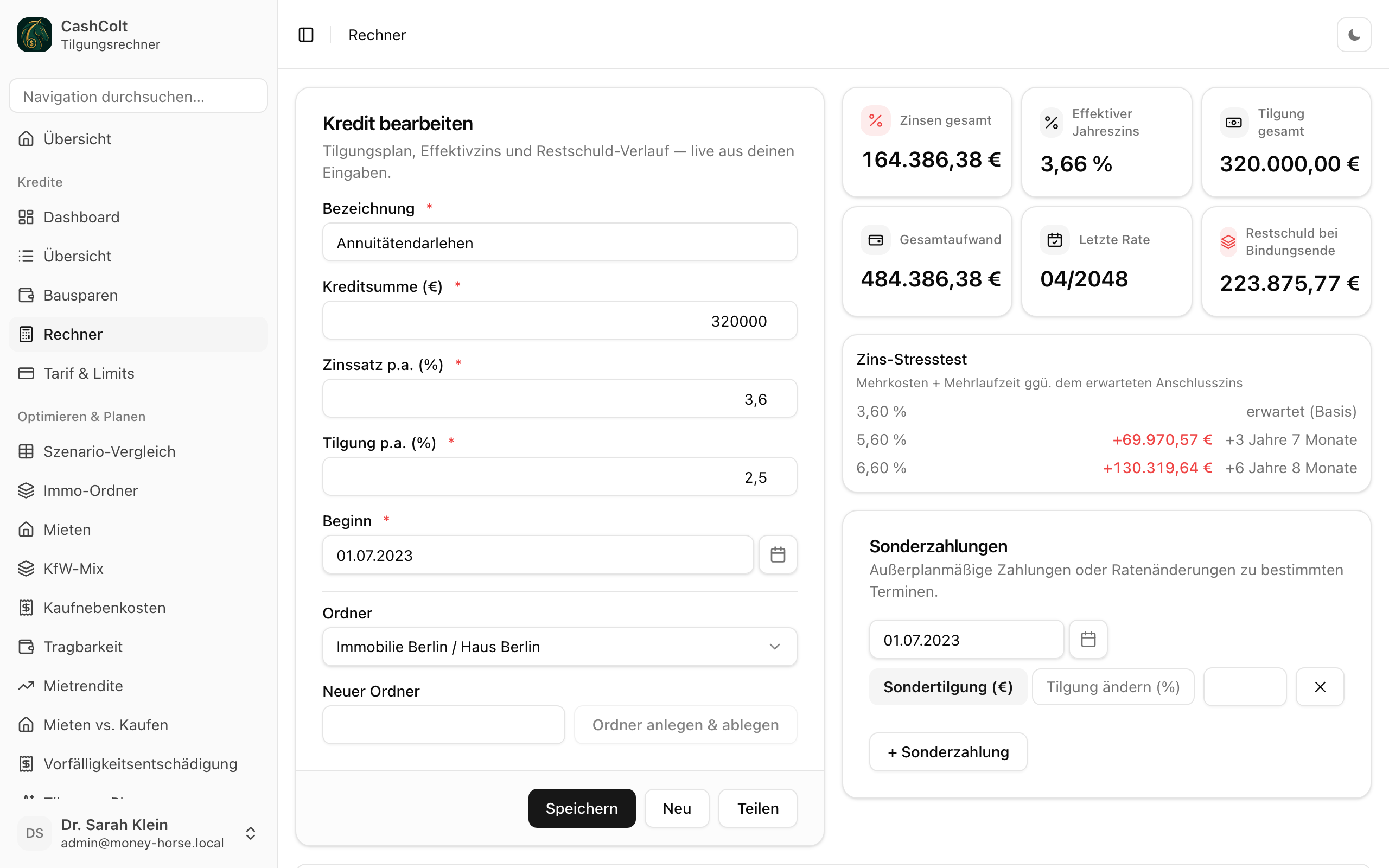The width and height of the screenshot is (1389, 868).
Task: Open the Beginn date calendar picker
Action: click(x=777, y=554)
